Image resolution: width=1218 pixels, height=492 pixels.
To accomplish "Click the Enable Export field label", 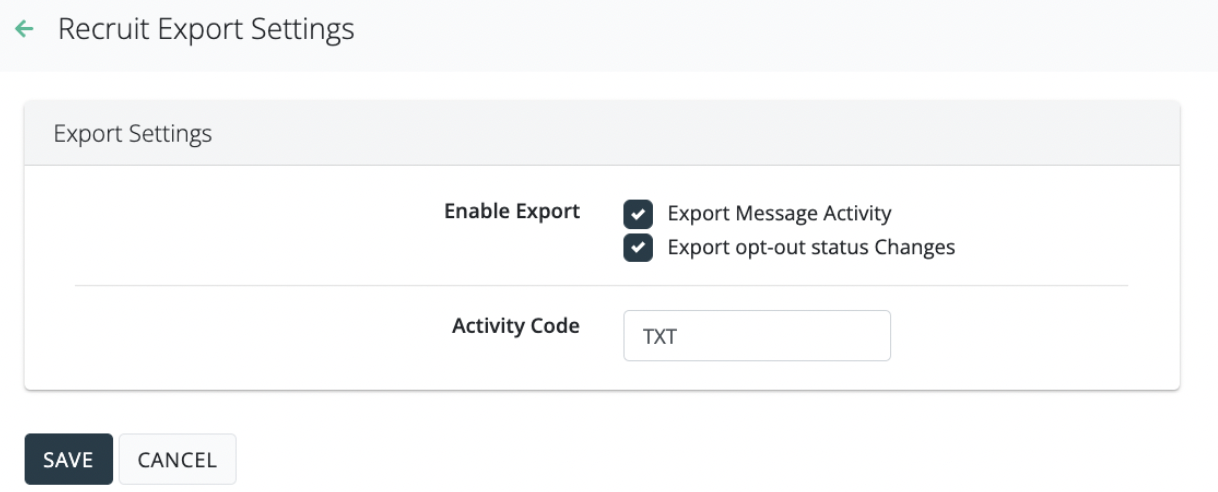I will pos(512,212).
